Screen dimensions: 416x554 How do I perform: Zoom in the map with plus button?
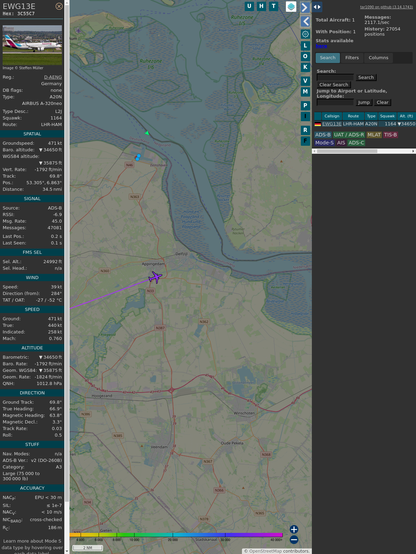[294, 529]
